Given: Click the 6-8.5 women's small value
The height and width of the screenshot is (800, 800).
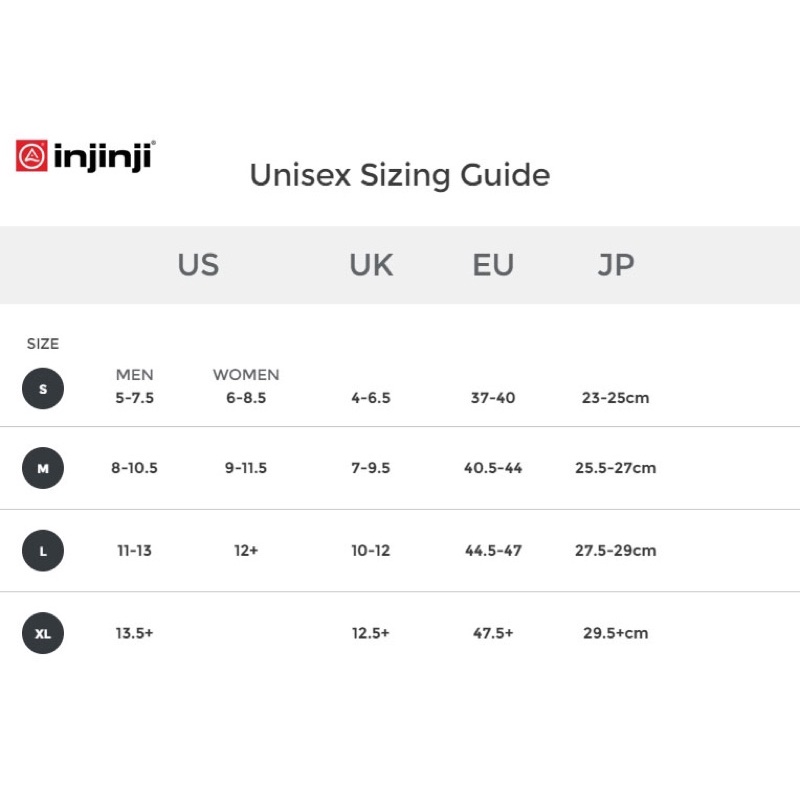Looking at the screenshot, I should tap(246, 397).
